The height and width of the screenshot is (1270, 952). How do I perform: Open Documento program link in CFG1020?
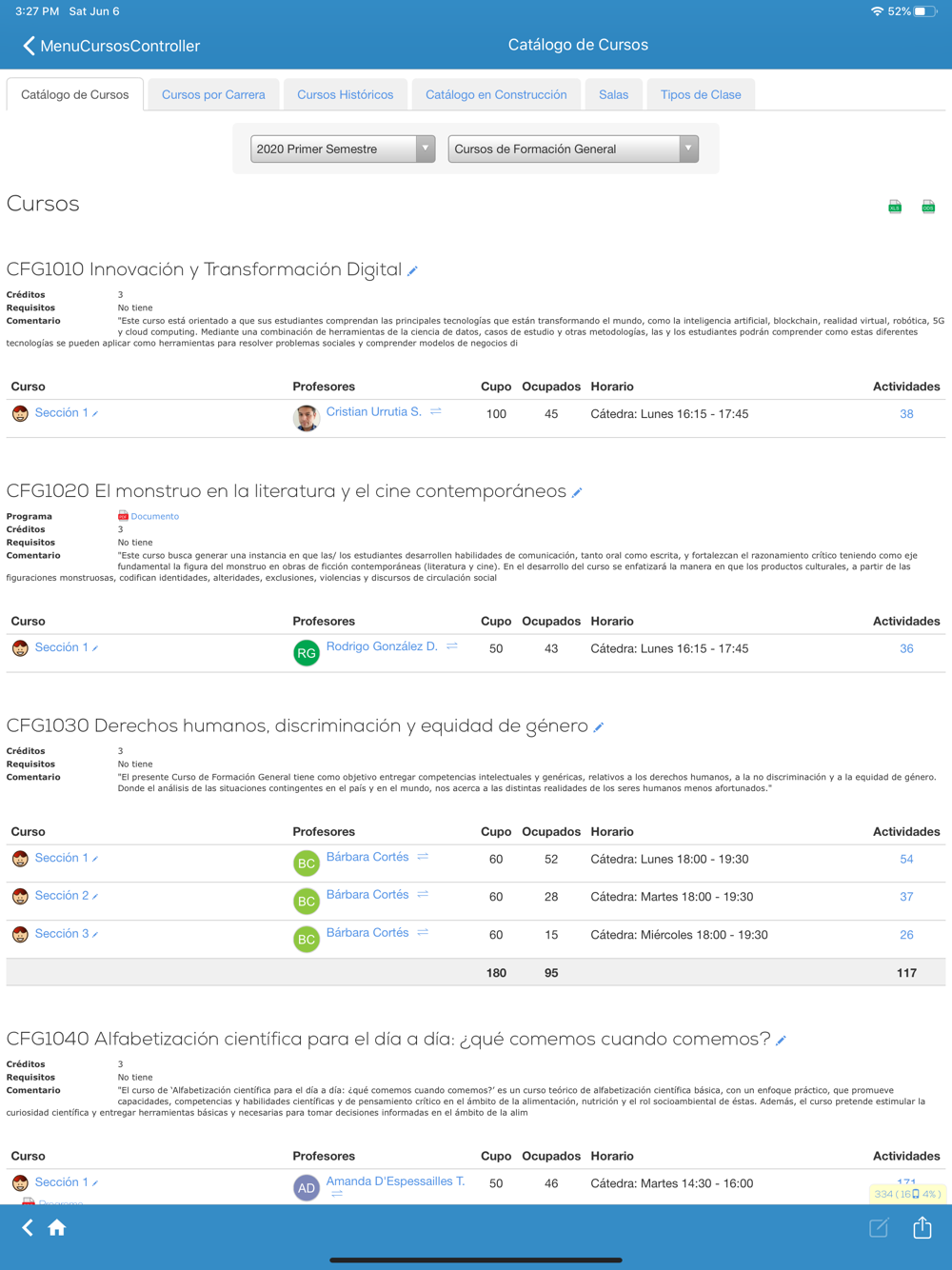tap(155, 516)
